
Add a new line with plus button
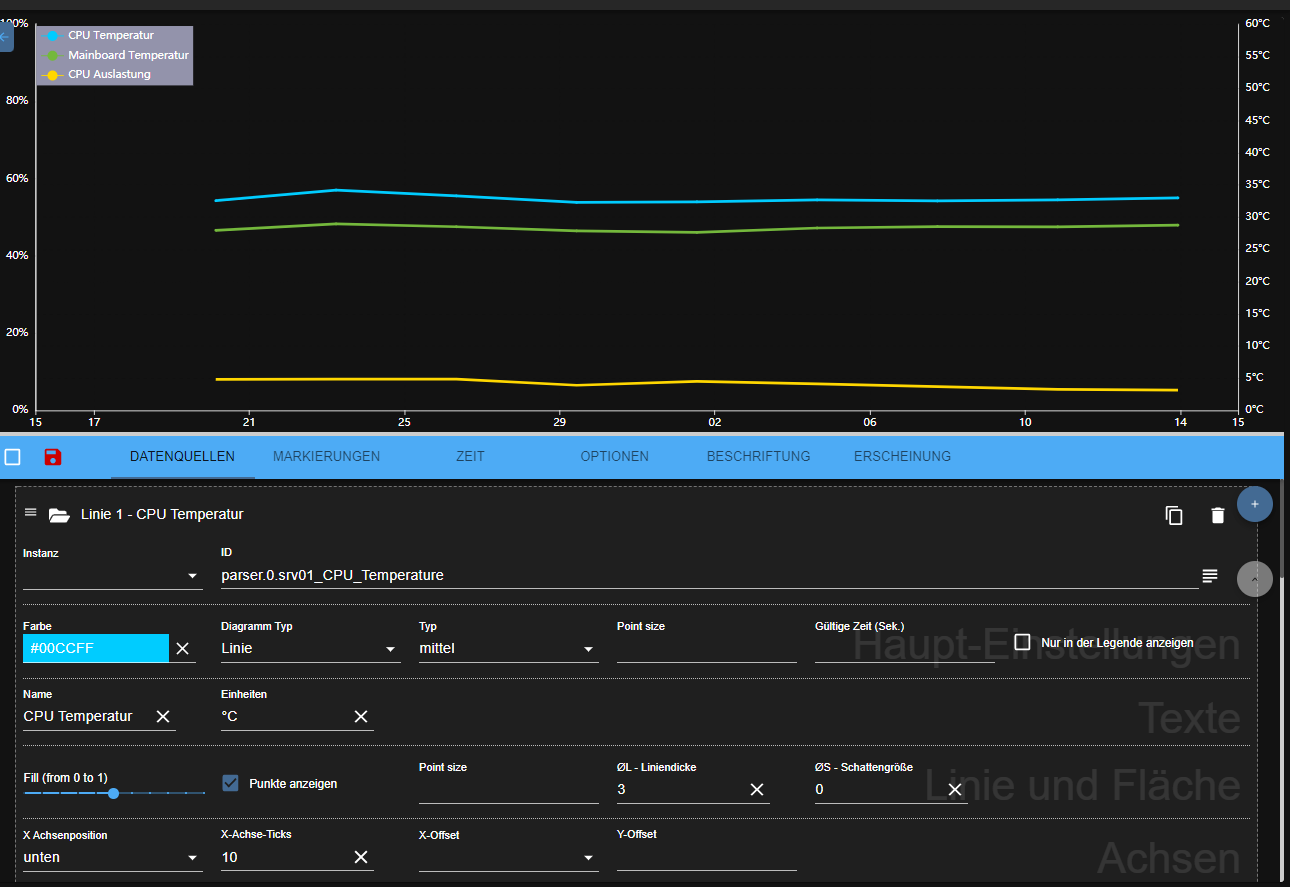[x=1254, y=504]
